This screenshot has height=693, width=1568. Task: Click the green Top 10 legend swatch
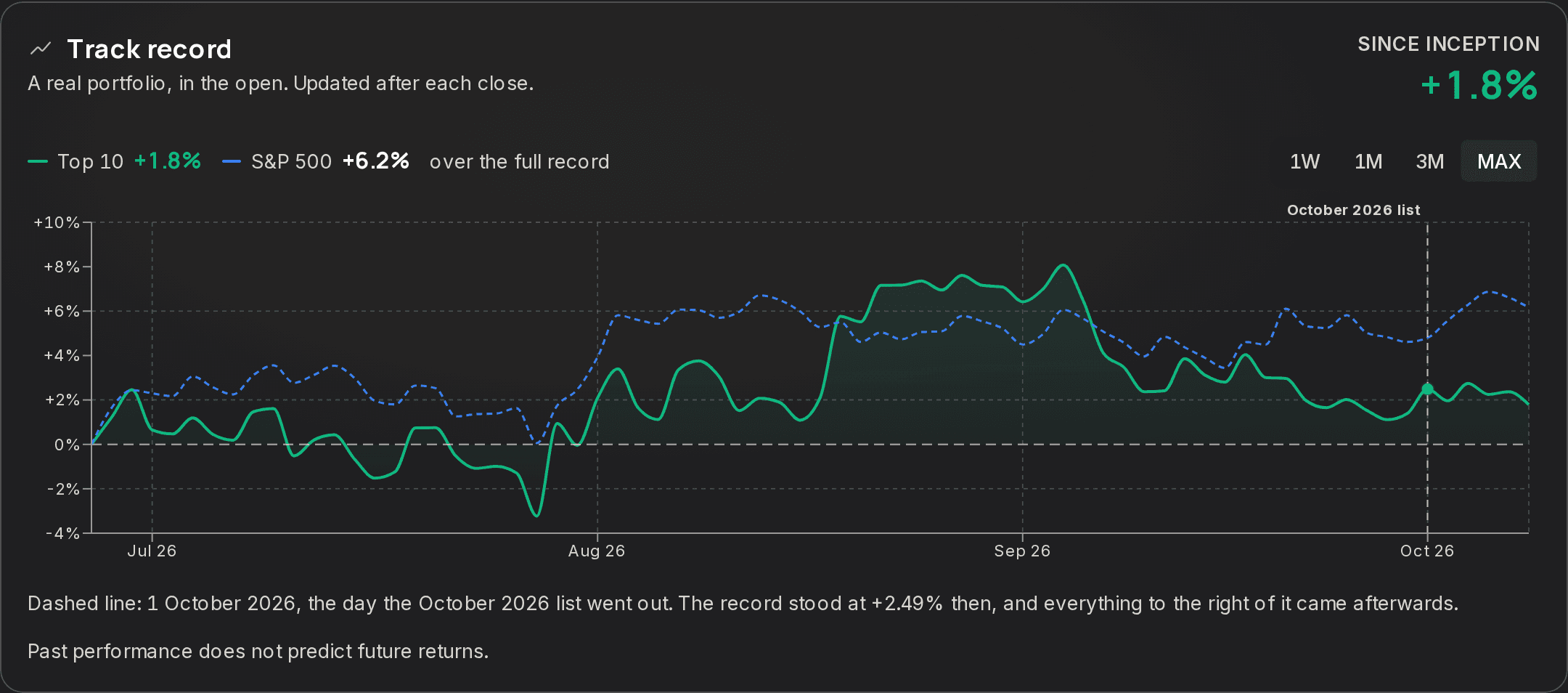[x=38, y=161]
